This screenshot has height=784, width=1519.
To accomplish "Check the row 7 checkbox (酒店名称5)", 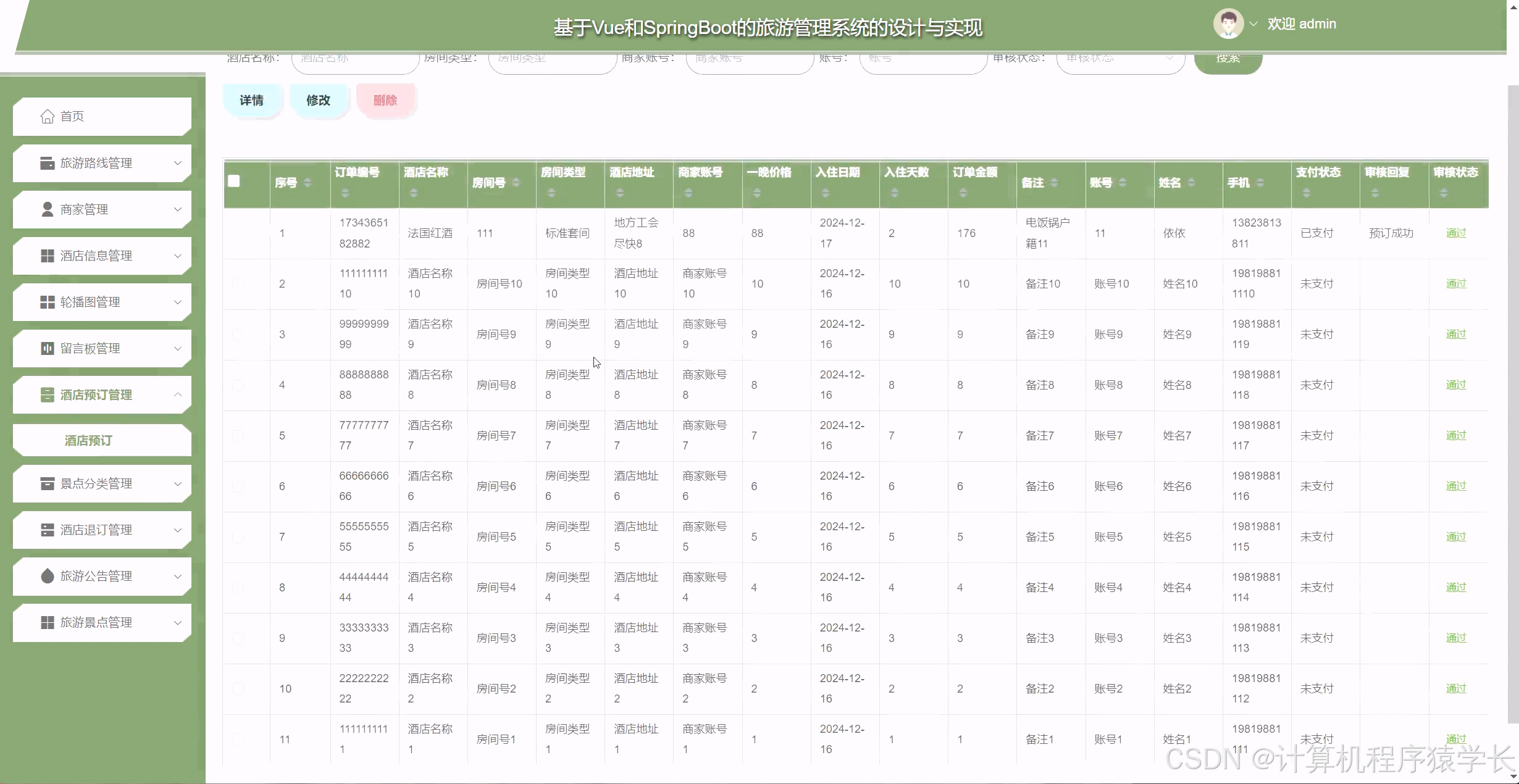I will click(x=238, y=537).
